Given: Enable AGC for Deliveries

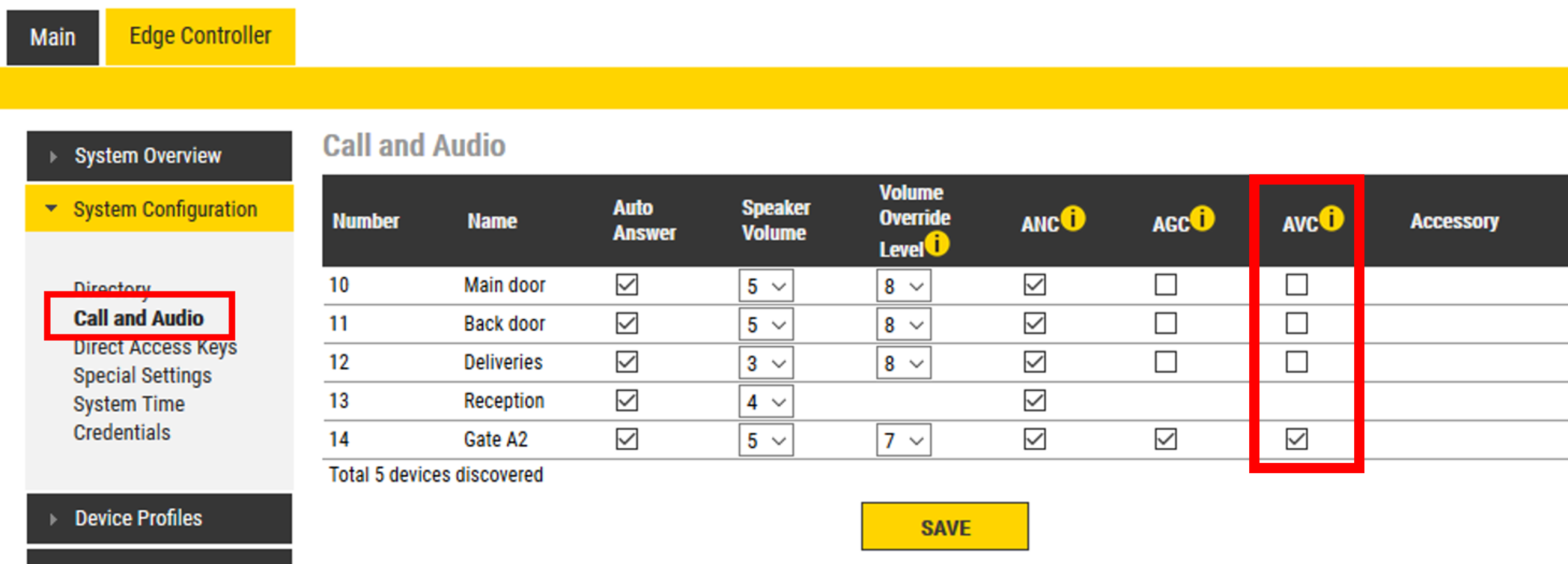Looking at the screenshot, I should pos(1165,362).
